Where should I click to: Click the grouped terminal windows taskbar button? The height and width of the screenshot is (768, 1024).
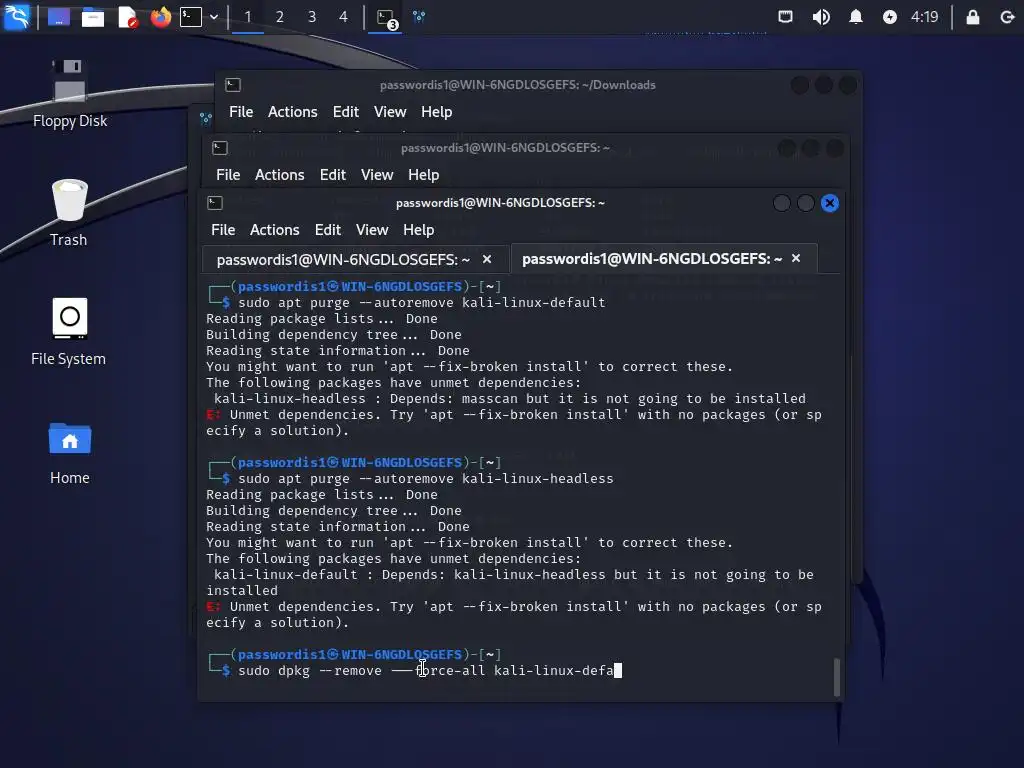(386, 18)
